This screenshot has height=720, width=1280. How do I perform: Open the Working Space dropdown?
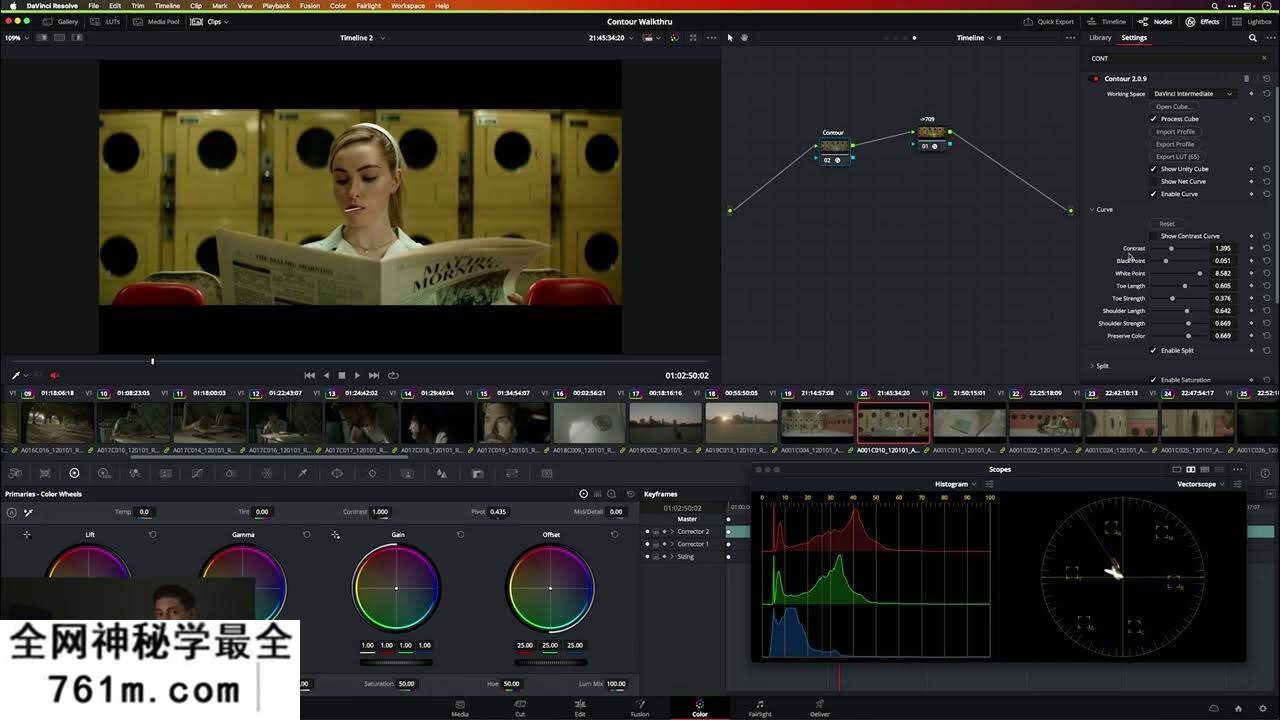pyautogui.click(x=1193, y=94)
